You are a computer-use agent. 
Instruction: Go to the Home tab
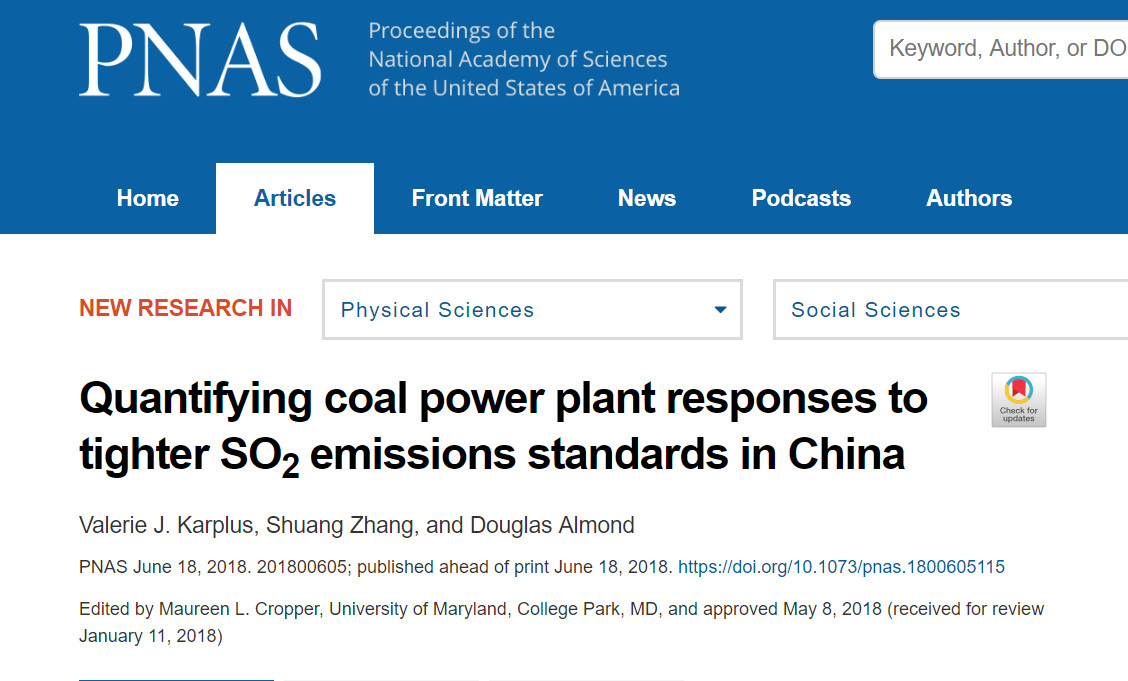click(x=147, y=198)
